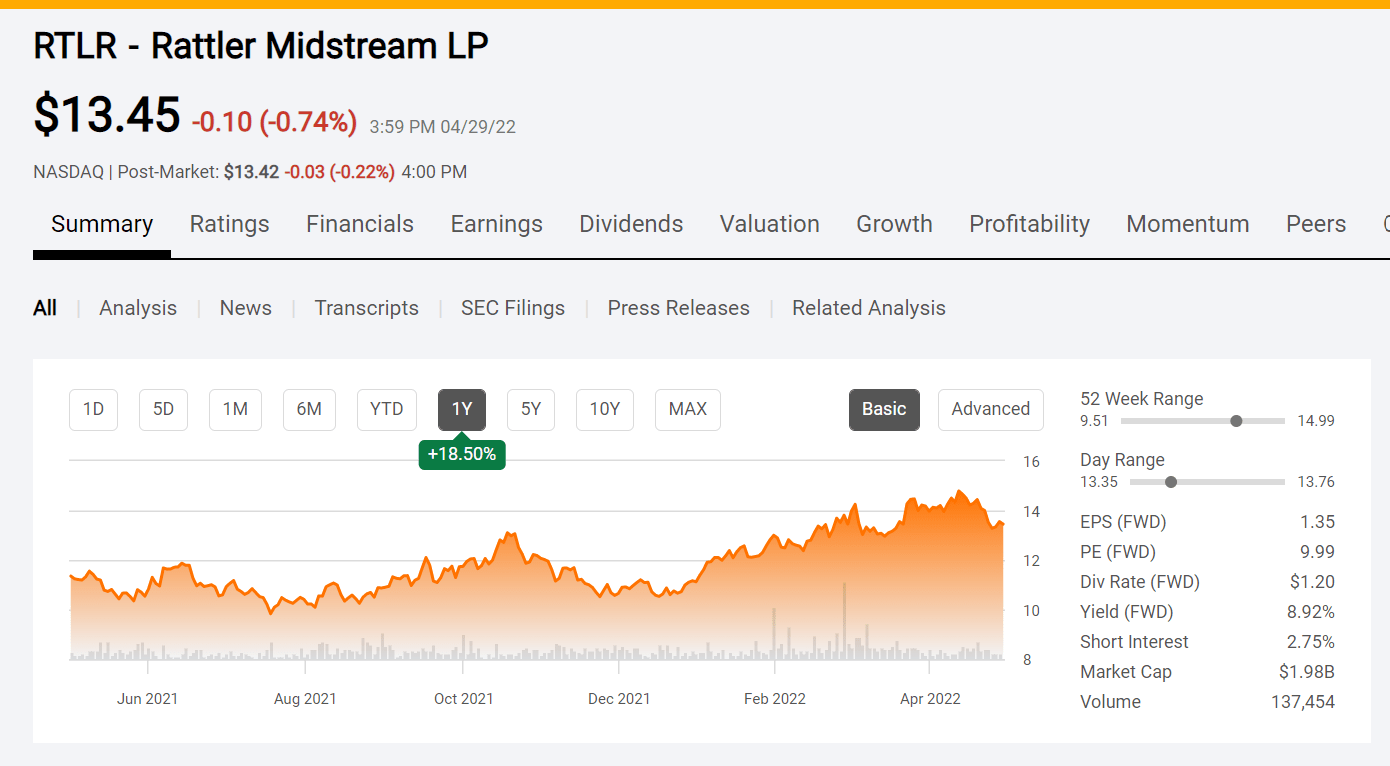Set chart range to 1D
The image size is (1390, 766).
93,409
